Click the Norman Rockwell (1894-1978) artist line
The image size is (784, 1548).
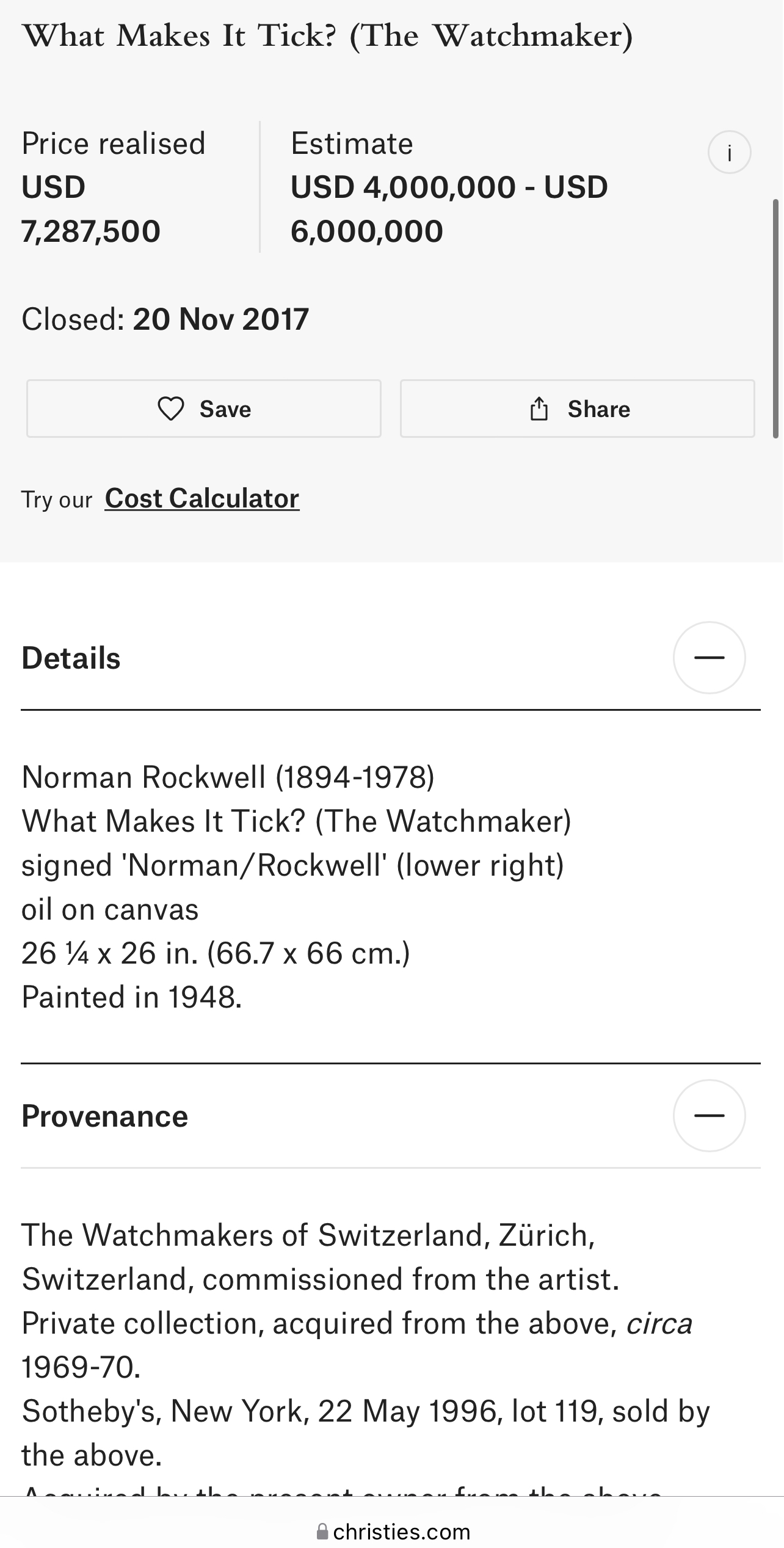coord(228,777)
